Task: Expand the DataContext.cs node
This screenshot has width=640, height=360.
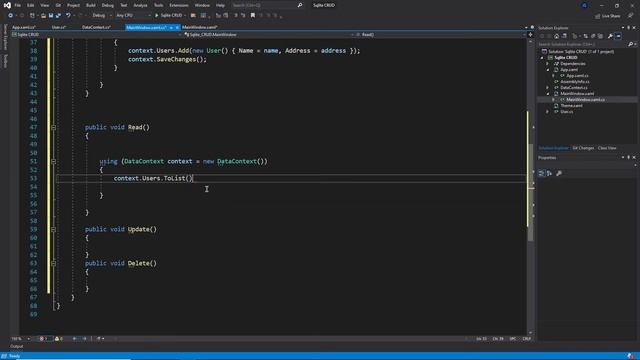Action: point(547,88)
